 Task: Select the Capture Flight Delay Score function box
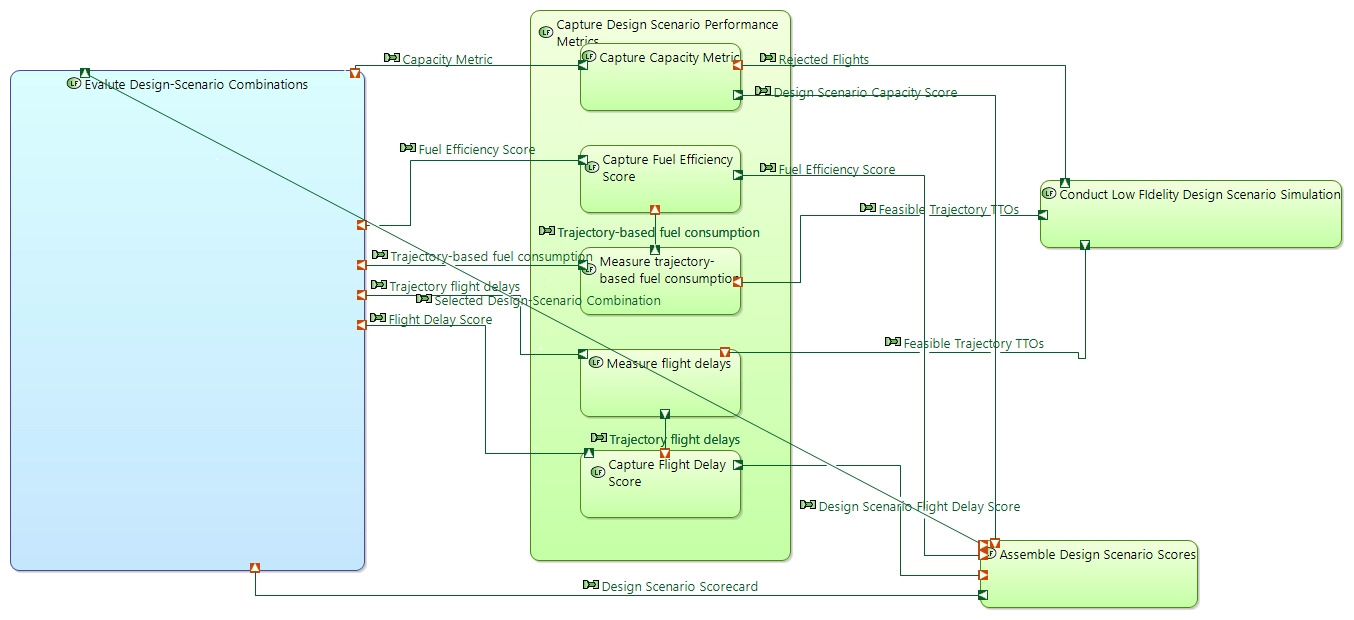click(x=660, y=484)
